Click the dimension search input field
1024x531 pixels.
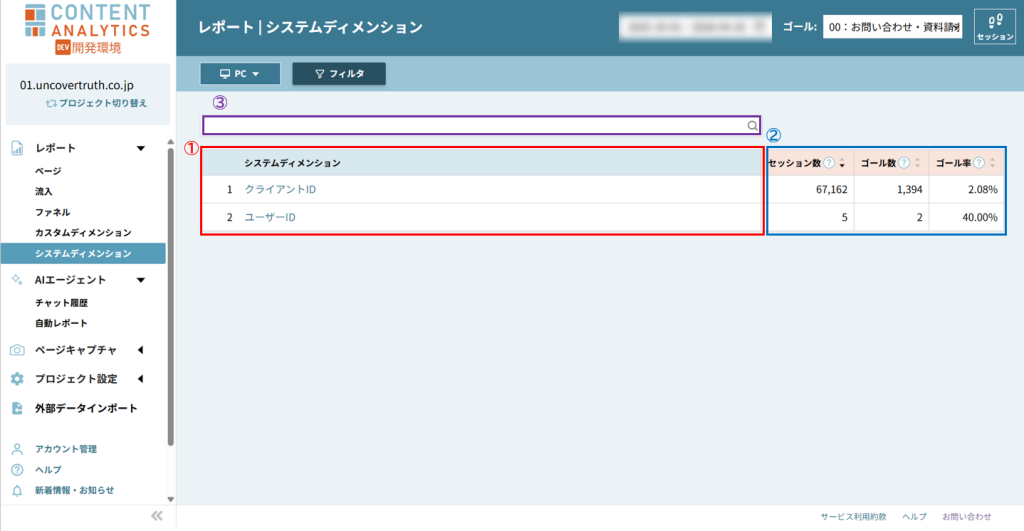coord(475,126)
